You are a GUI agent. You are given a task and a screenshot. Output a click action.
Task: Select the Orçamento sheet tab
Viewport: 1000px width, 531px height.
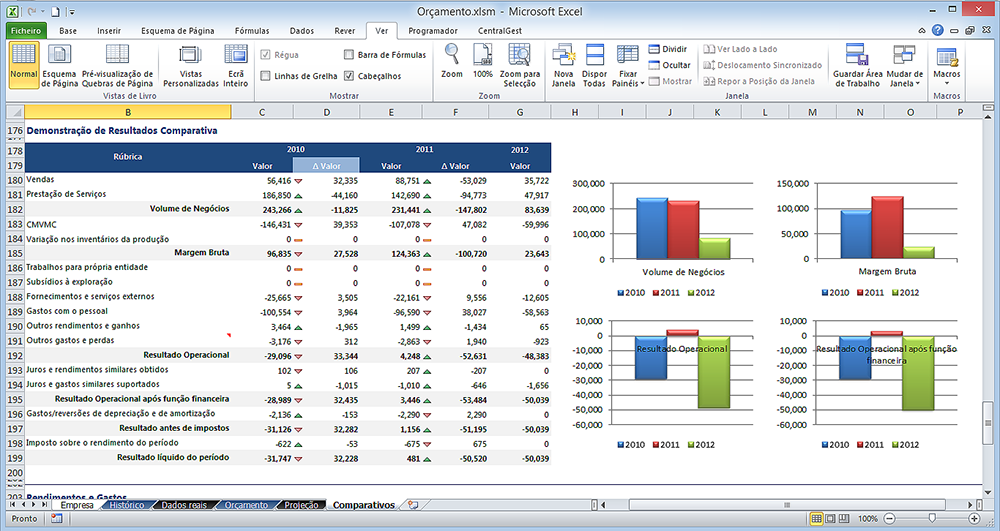coord(246,505)
